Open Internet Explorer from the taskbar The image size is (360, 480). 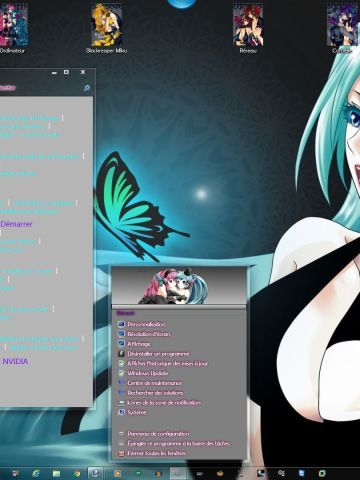pos(36,473)
